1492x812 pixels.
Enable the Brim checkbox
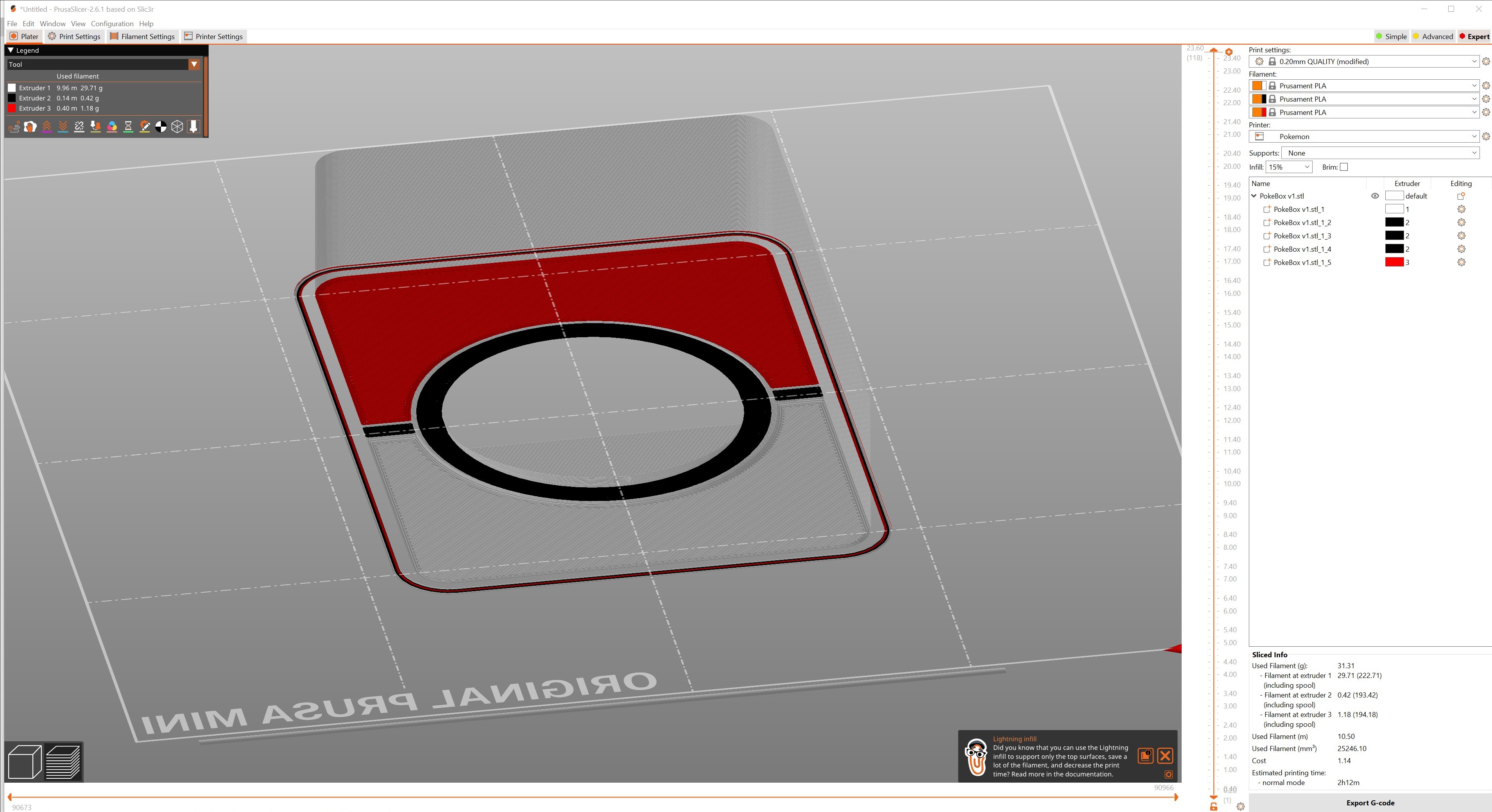[1344, 167]
